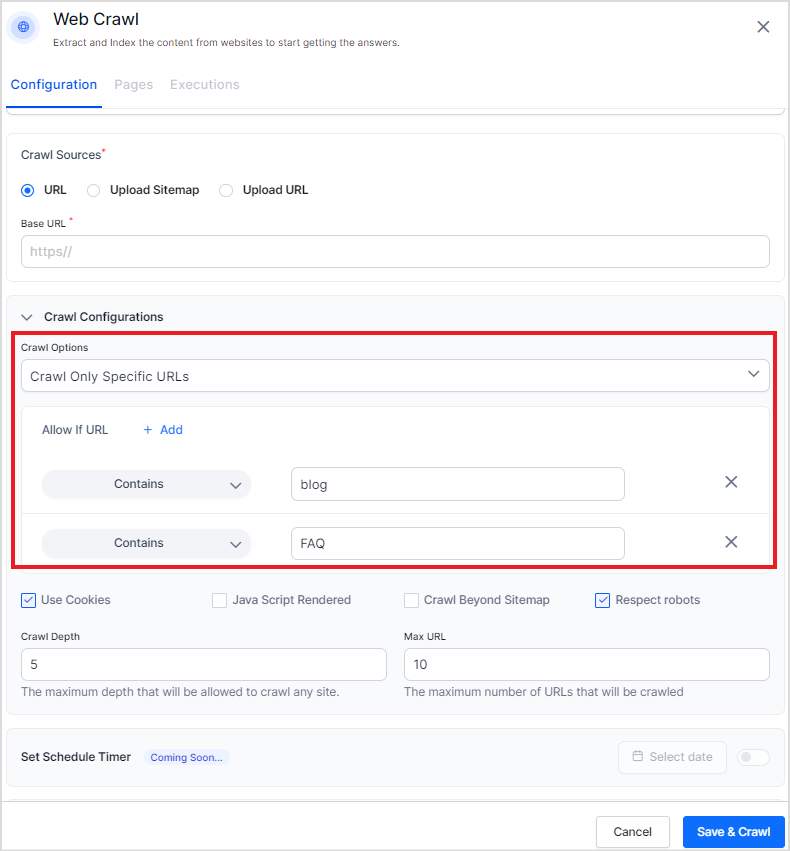The height and width of the screenshot is (851, 790).
Task: Add a new Allow If URL rule
Action: click(x=163, y=430)
